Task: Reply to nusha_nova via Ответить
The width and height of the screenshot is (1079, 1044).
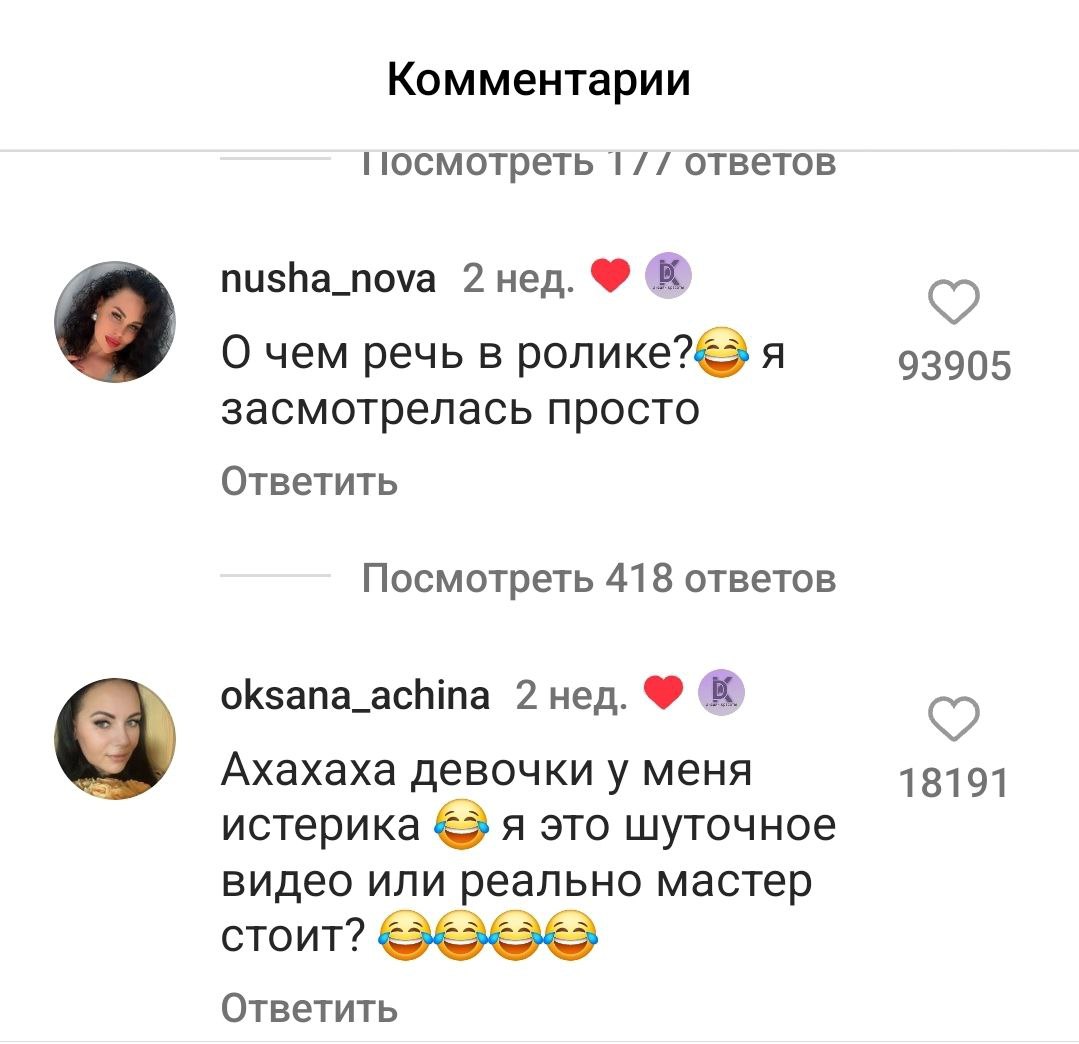Action: (309, 481)
